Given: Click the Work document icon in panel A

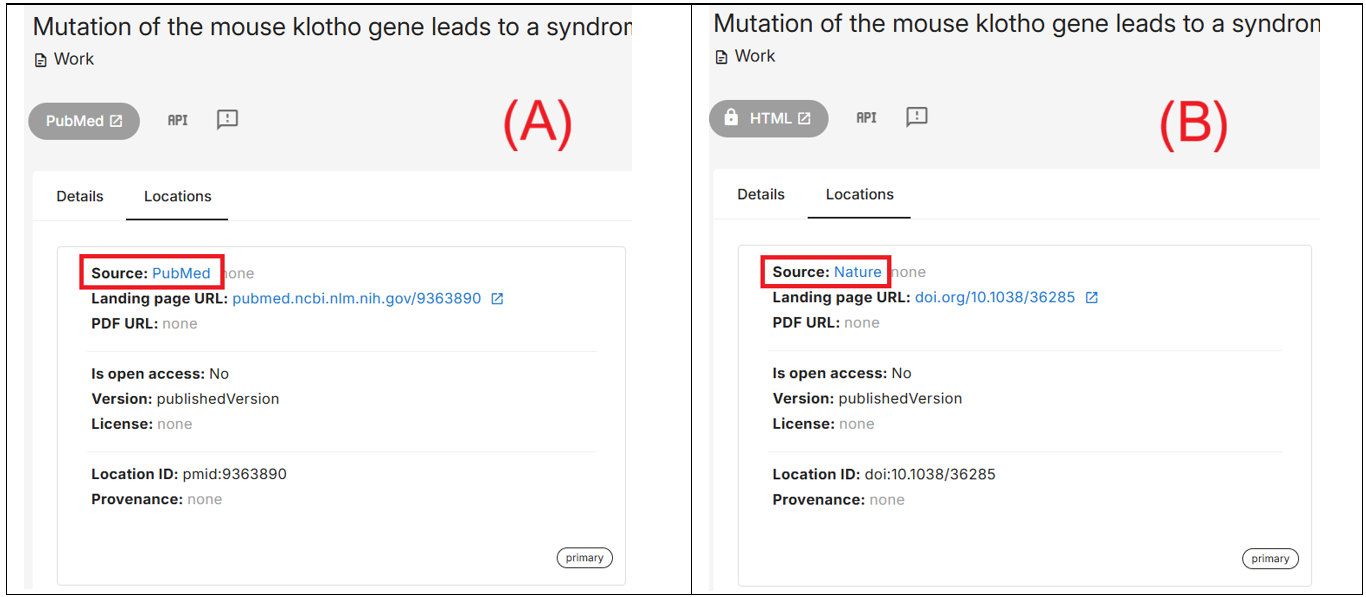Looking at the screenshot, I should click(41, 60).
